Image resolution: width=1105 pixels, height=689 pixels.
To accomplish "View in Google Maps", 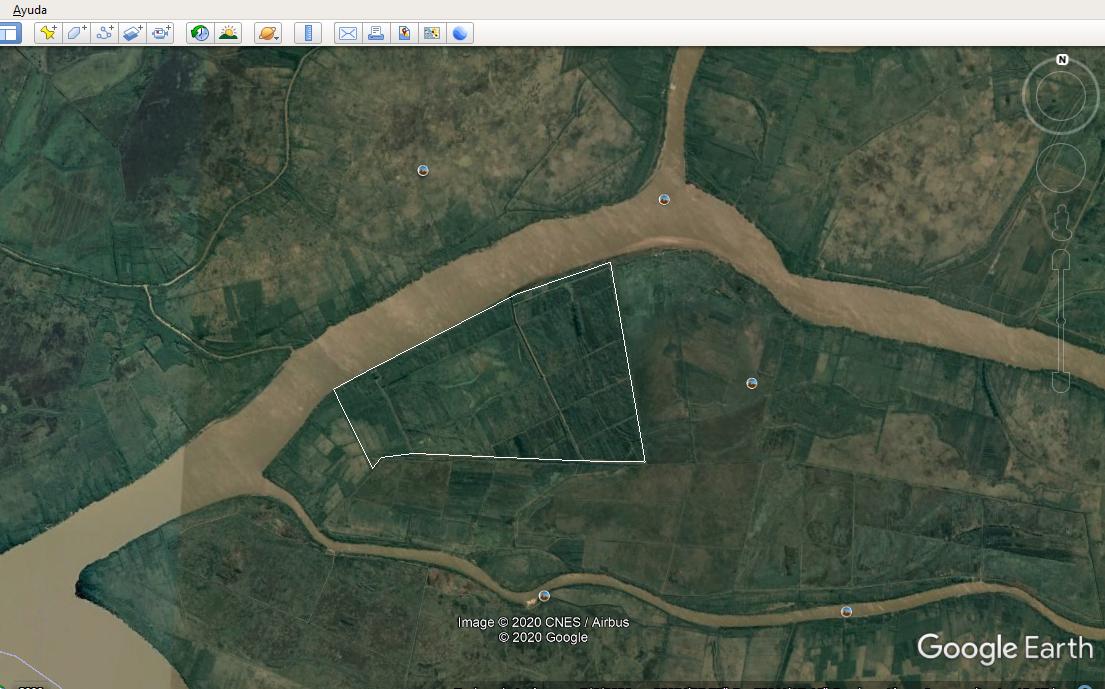I will click(x=432, y=33).
